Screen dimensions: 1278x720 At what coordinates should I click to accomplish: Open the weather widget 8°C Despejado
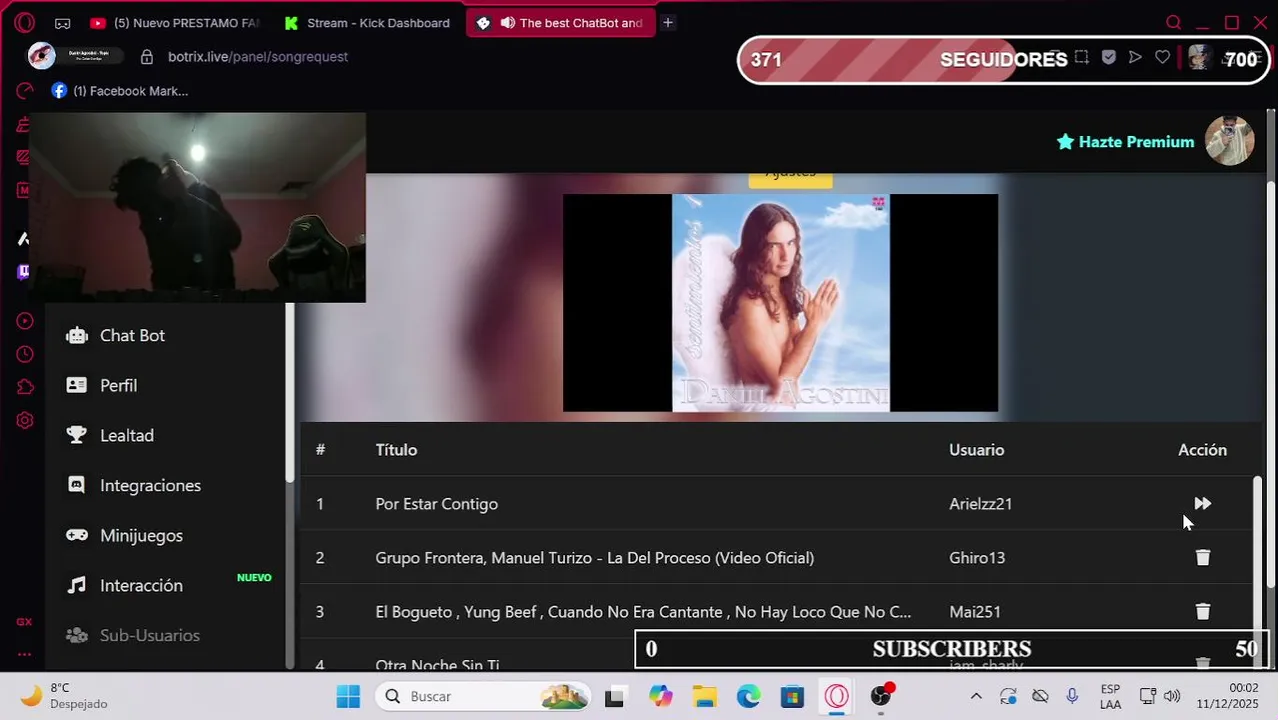coord(65,696)
